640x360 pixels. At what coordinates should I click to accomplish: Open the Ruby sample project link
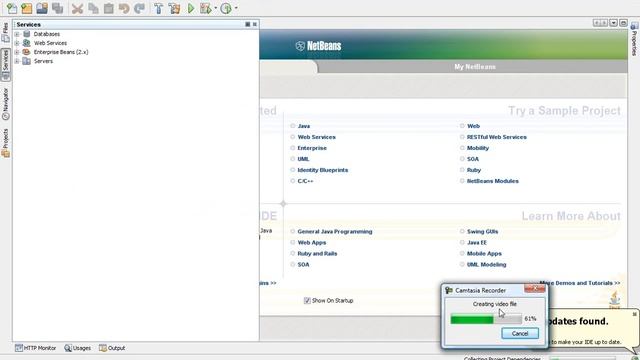pos(474,170)
